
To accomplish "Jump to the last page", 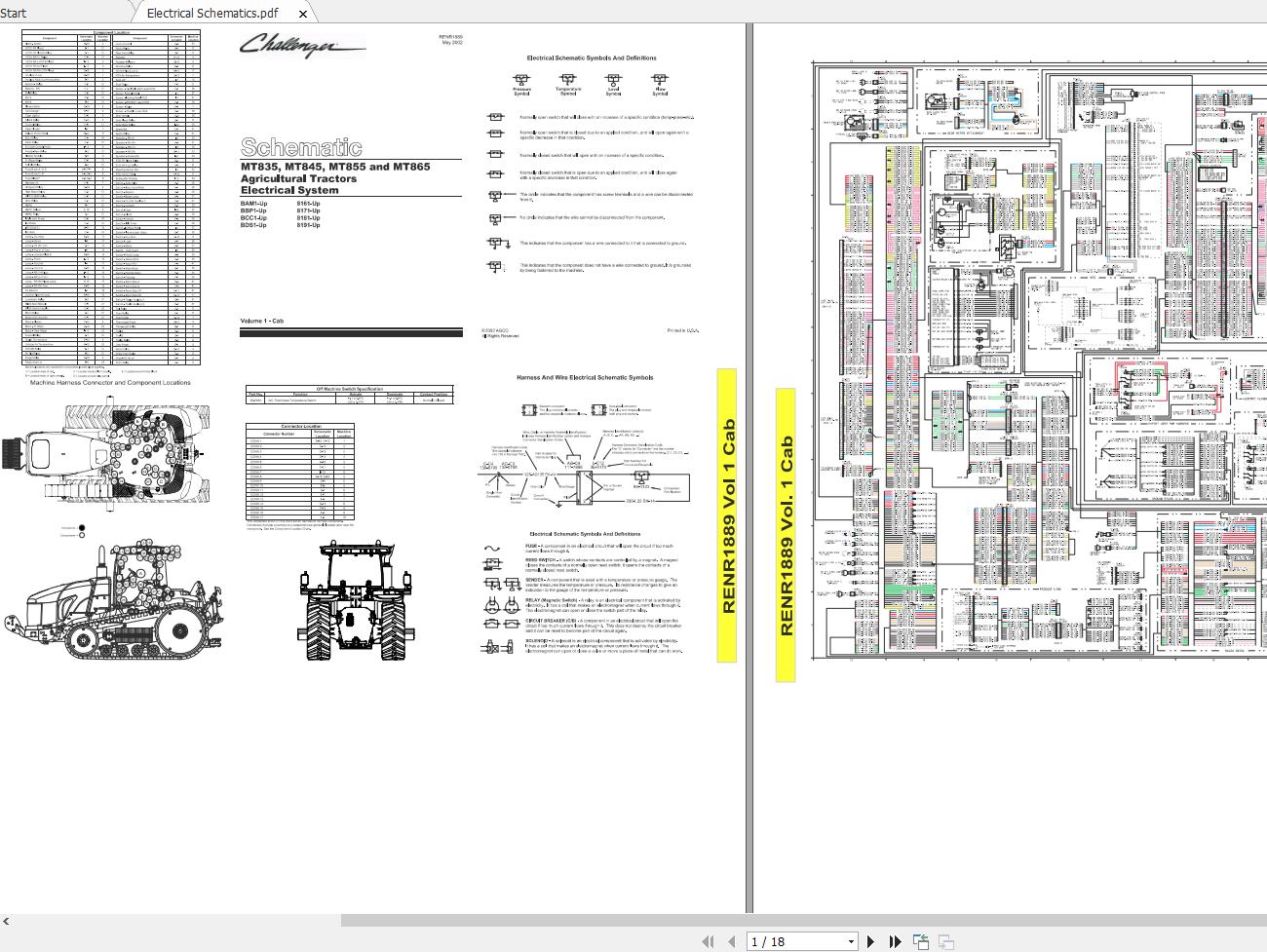I will coord(895,941).
